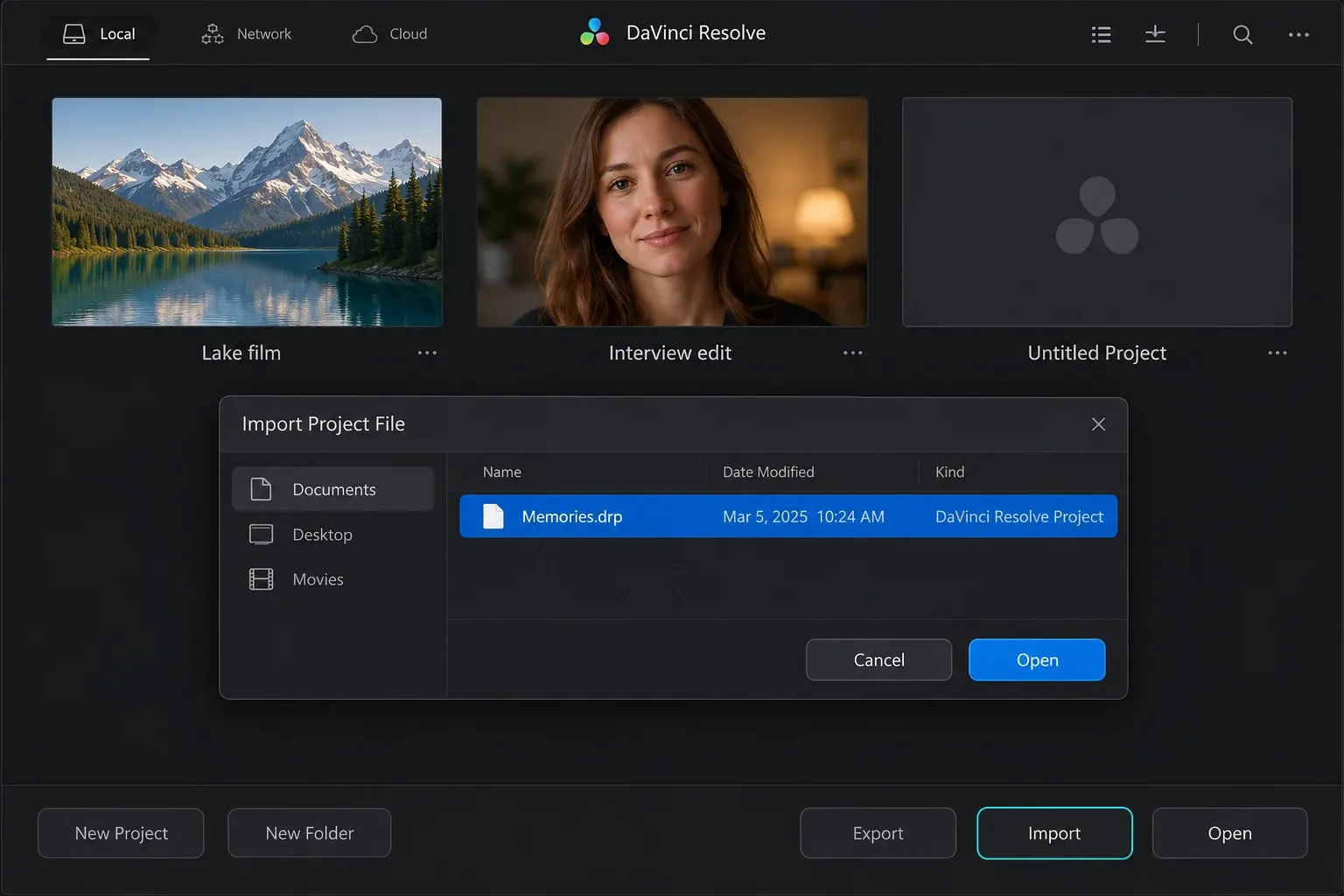1344x896 pixels.
Task: Click the download/sort icon in header
Action: [1155, 34]
